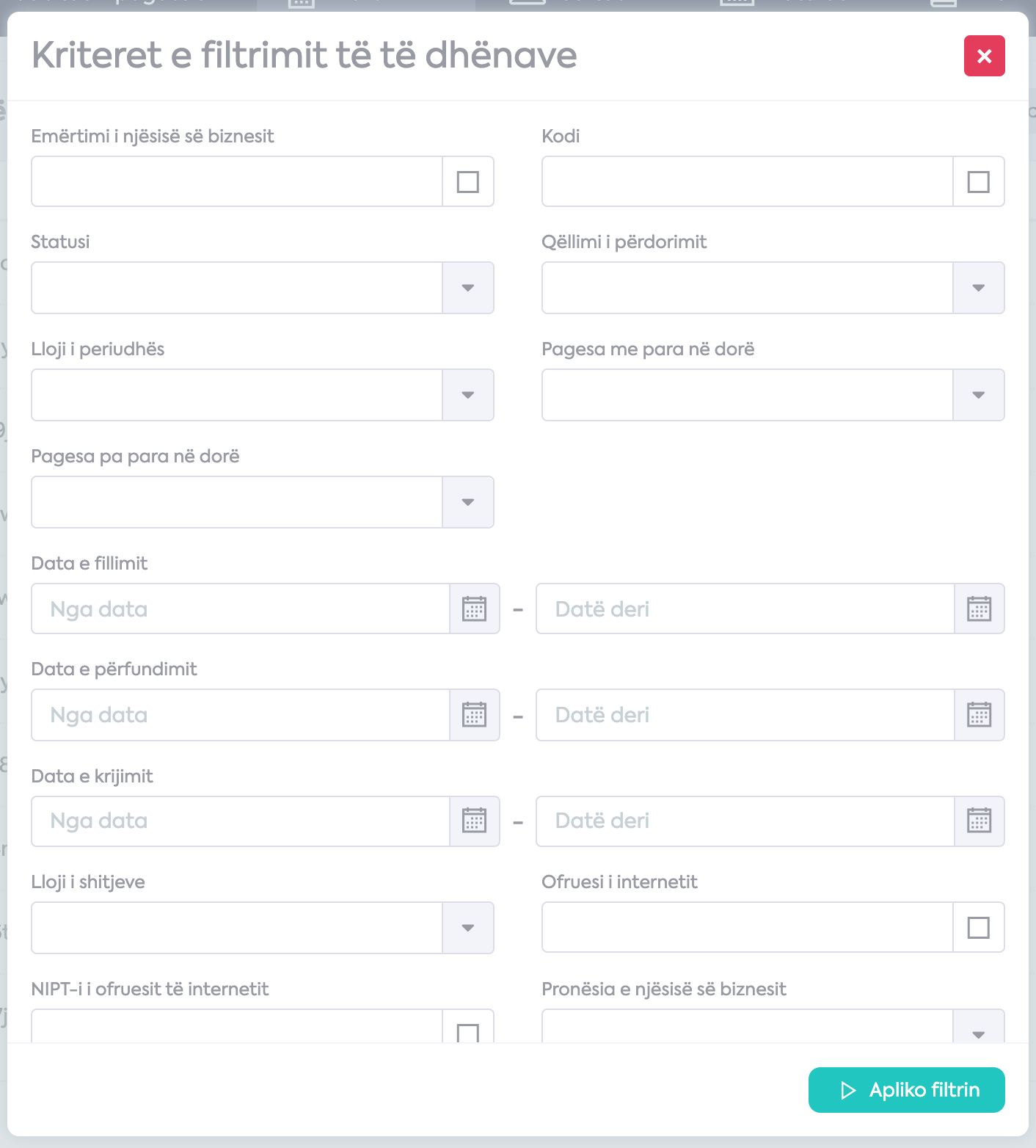
Task: Open calendar for Data e përfundimit Nga data
Action: (x=475, y=715)
